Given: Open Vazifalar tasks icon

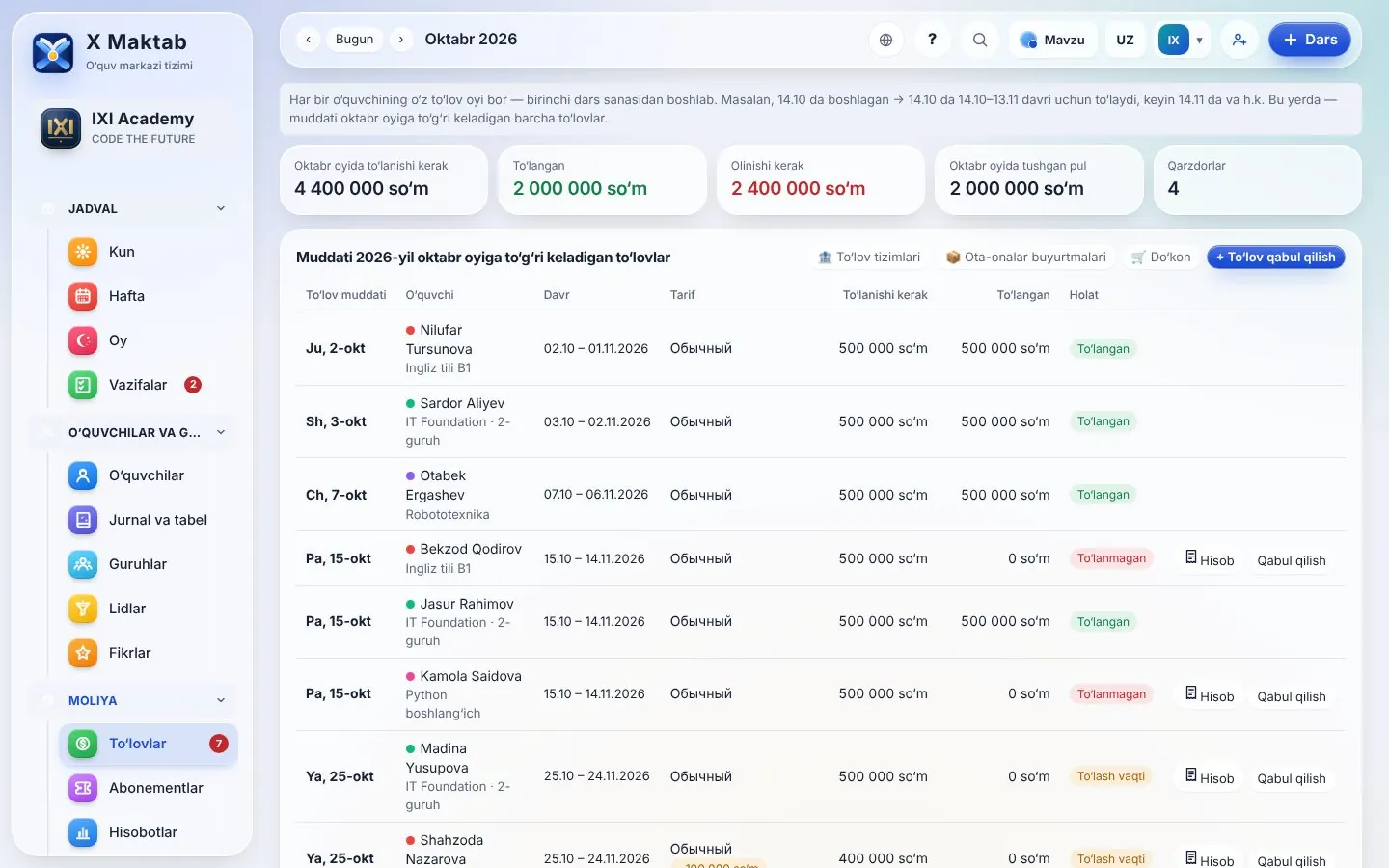Looking at the screenshot, I should (x=83, y=385).
